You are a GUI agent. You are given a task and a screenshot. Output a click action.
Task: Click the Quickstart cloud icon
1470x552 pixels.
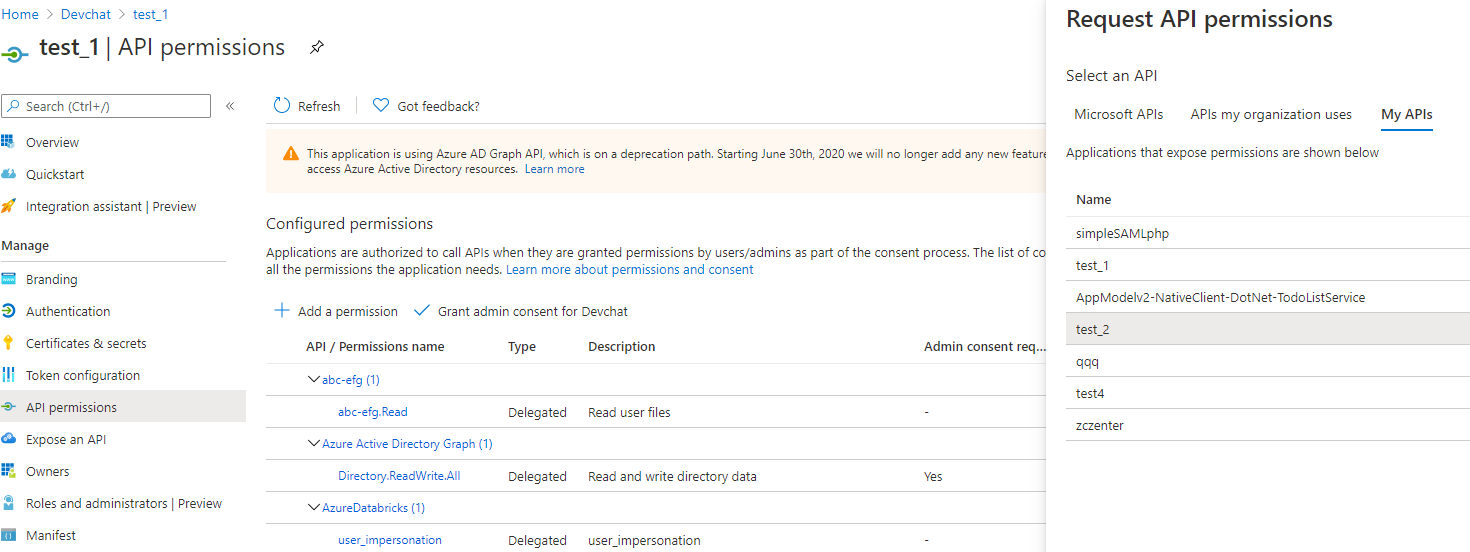click(8, 174)
